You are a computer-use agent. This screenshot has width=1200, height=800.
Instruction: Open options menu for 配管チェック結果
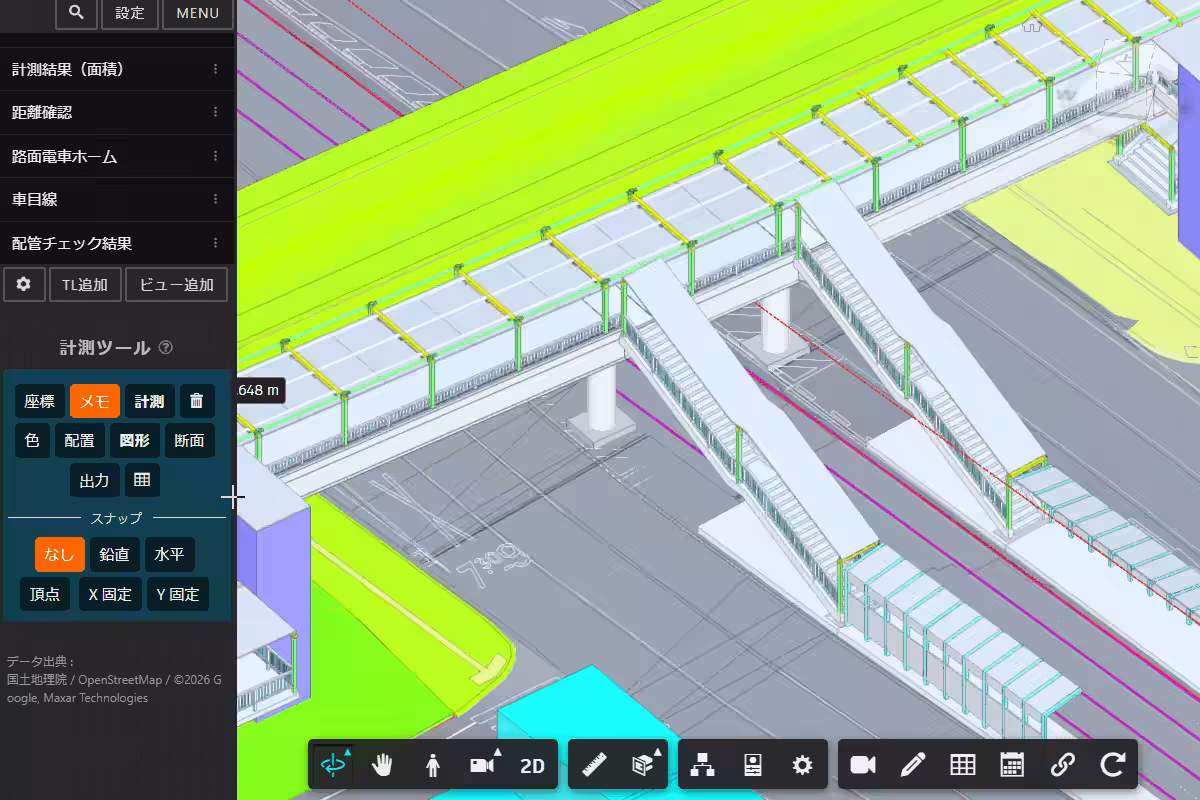click(215, 243)
